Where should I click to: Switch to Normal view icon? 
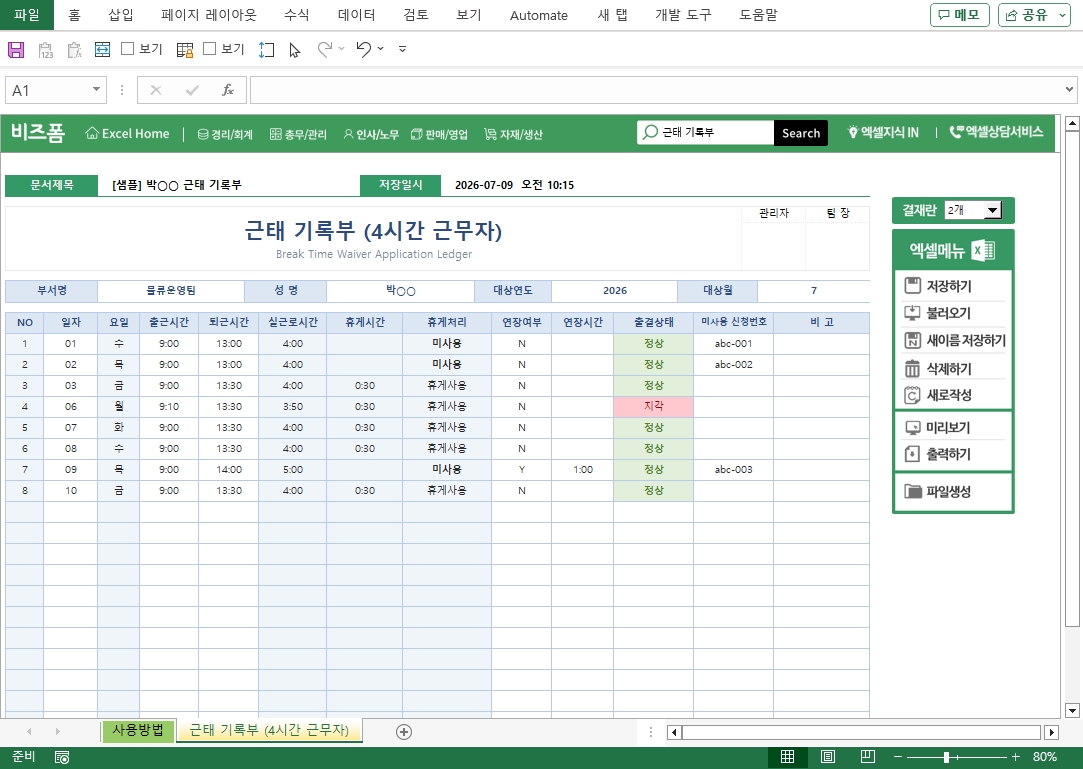787,757
